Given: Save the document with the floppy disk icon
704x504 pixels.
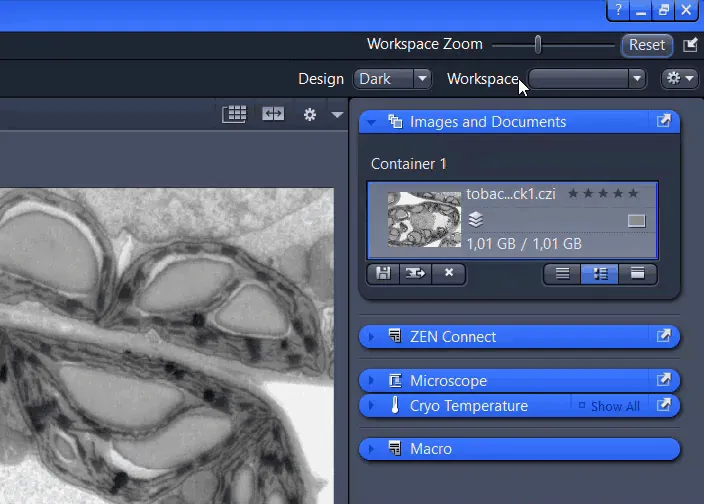Looking at the screenshot, I should coord(382,273).
